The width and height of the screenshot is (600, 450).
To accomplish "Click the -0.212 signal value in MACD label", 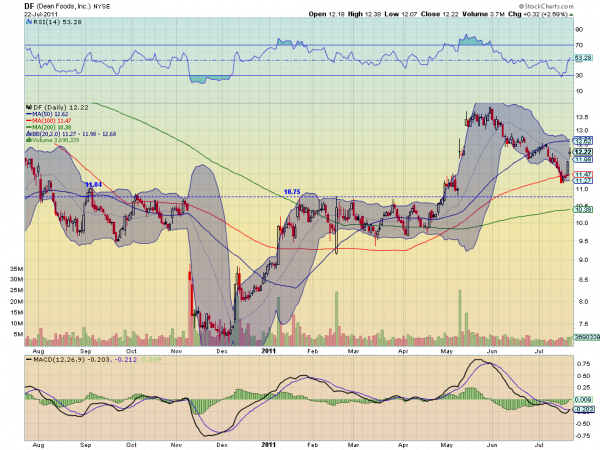I will pos(126,360).
